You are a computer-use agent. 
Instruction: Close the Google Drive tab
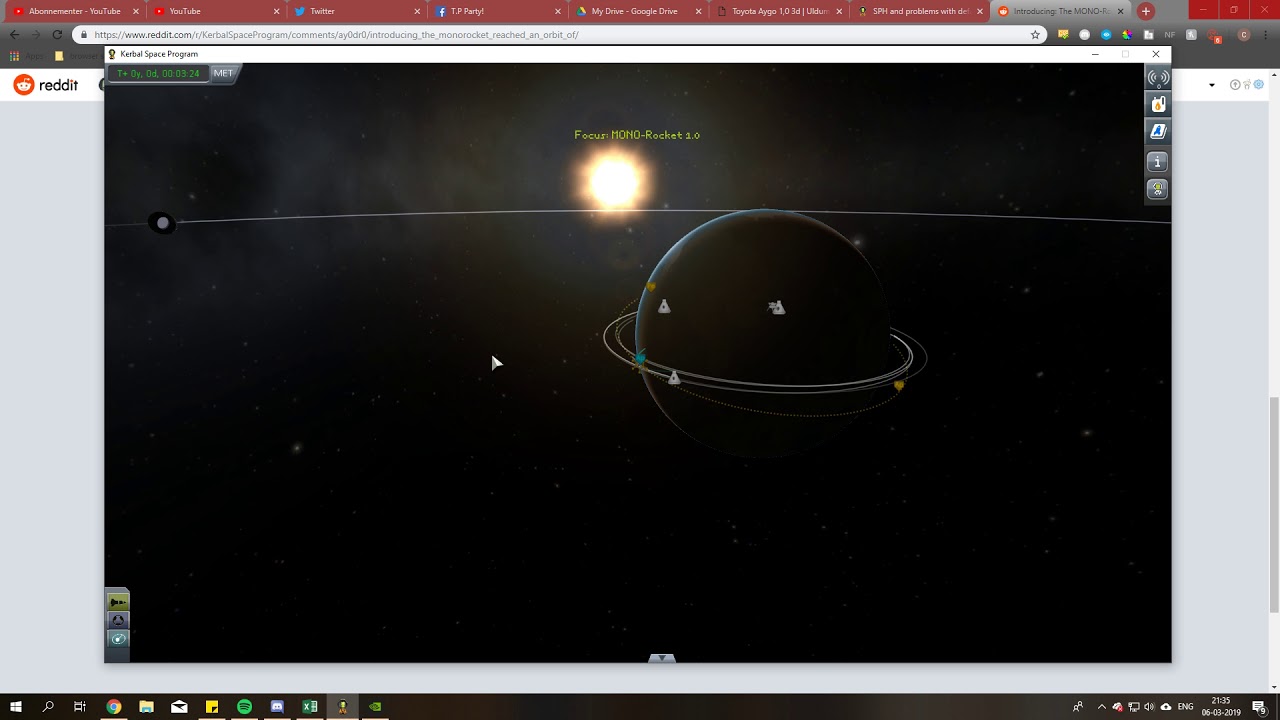pos(699,11)
